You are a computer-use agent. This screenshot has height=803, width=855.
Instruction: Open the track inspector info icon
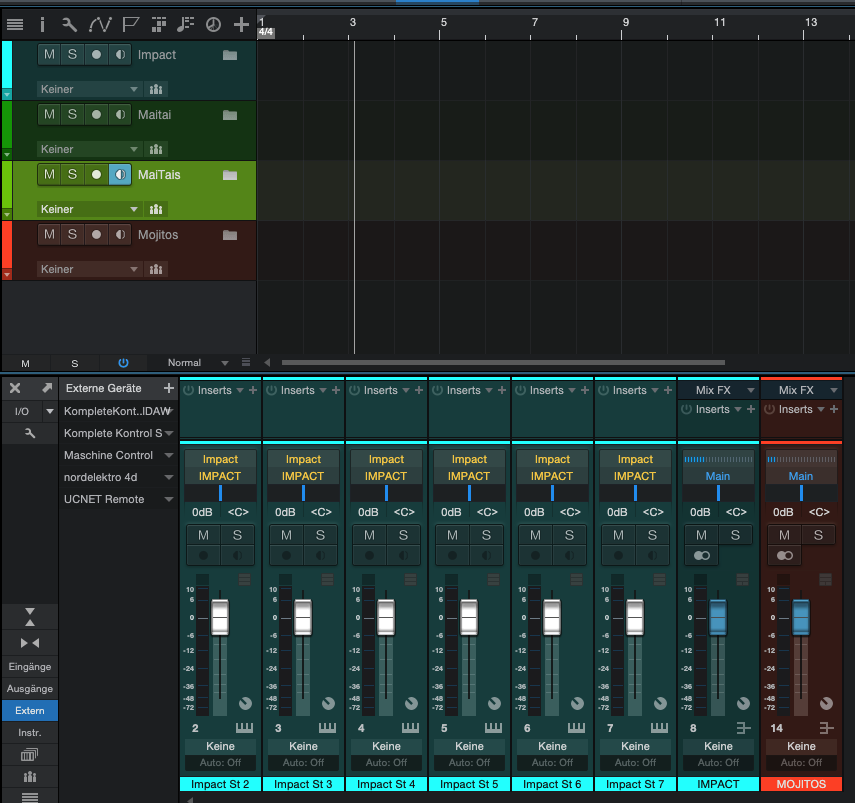pos(42,24)
